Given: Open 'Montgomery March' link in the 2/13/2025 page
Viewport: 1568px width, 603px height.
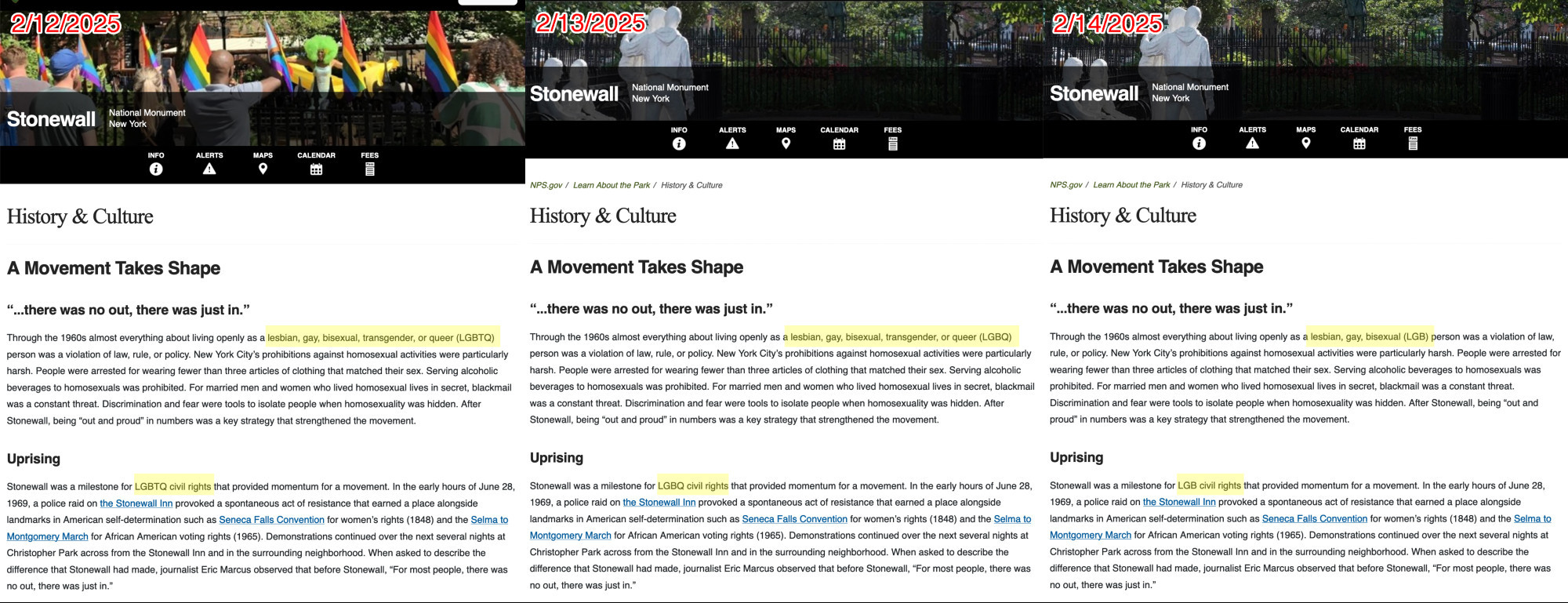Looking at the screenshot, I should pos(571,536).
